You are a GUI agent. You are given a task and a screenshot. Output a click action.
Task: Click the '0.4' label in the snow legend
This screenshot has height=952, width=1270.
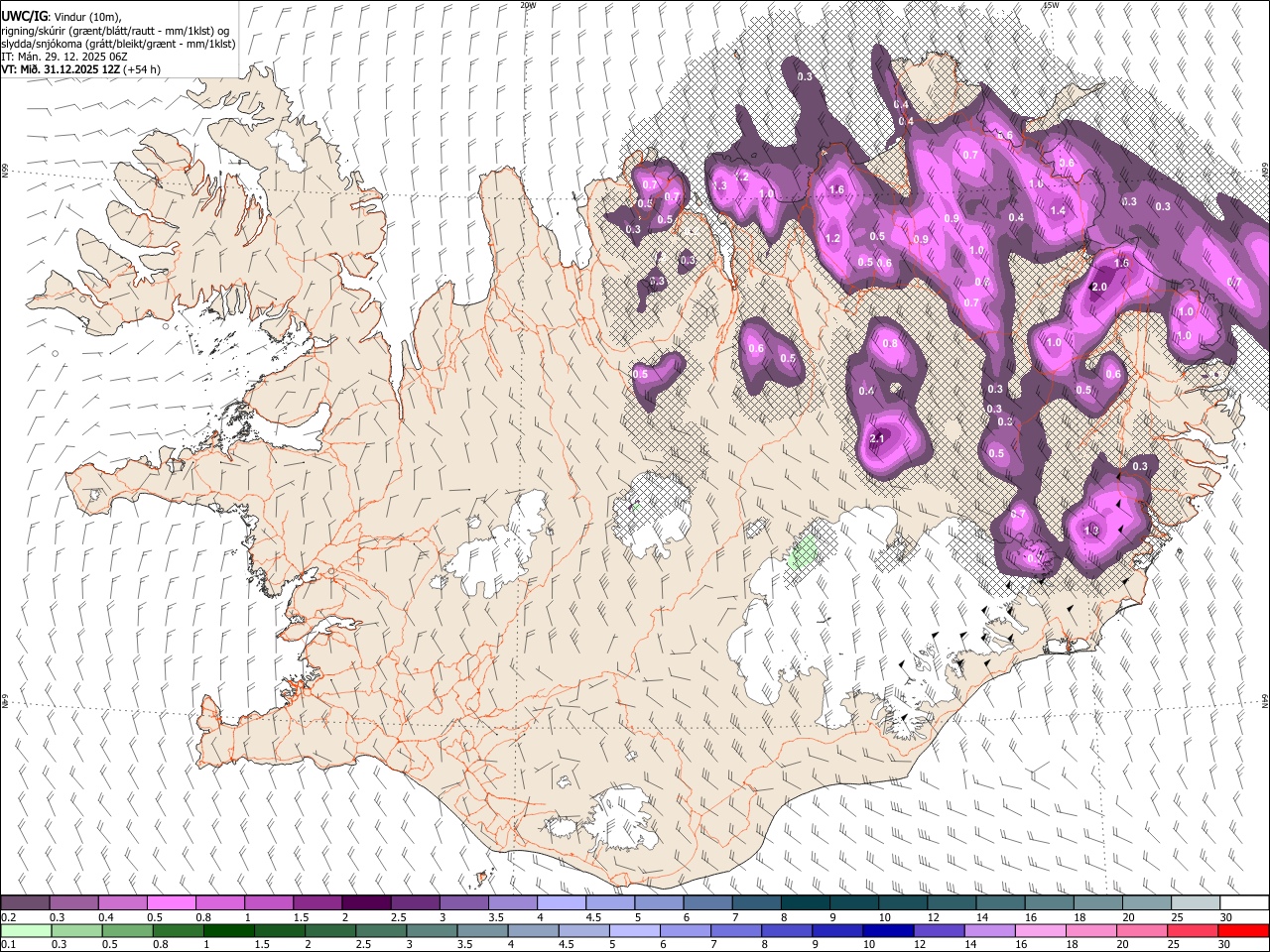(x=105, y=917)
